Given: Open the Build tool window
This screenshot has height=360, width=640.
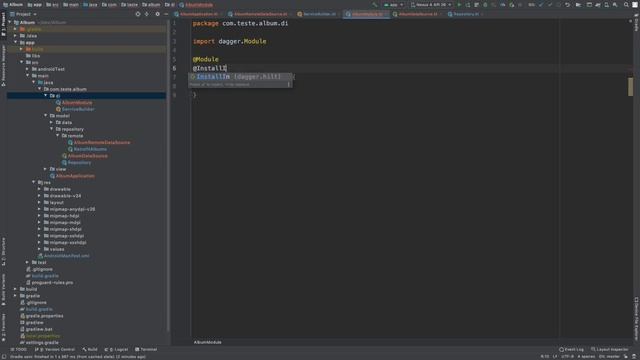Looking at the screenshot, I should pos(90,349).
